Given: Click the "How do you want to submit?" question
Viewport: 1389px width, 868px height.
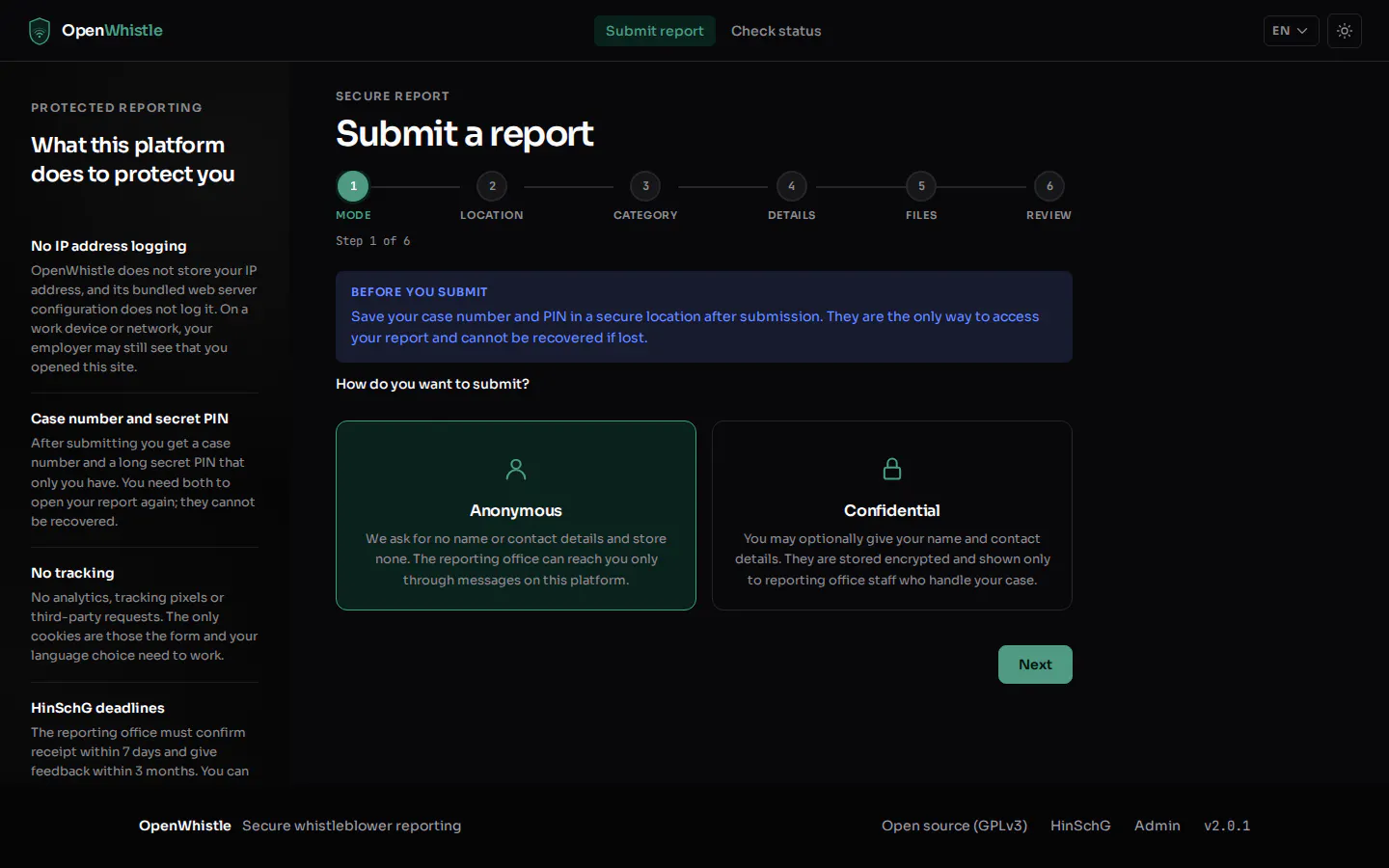Looking at the screenshot, I should point(432,384).
